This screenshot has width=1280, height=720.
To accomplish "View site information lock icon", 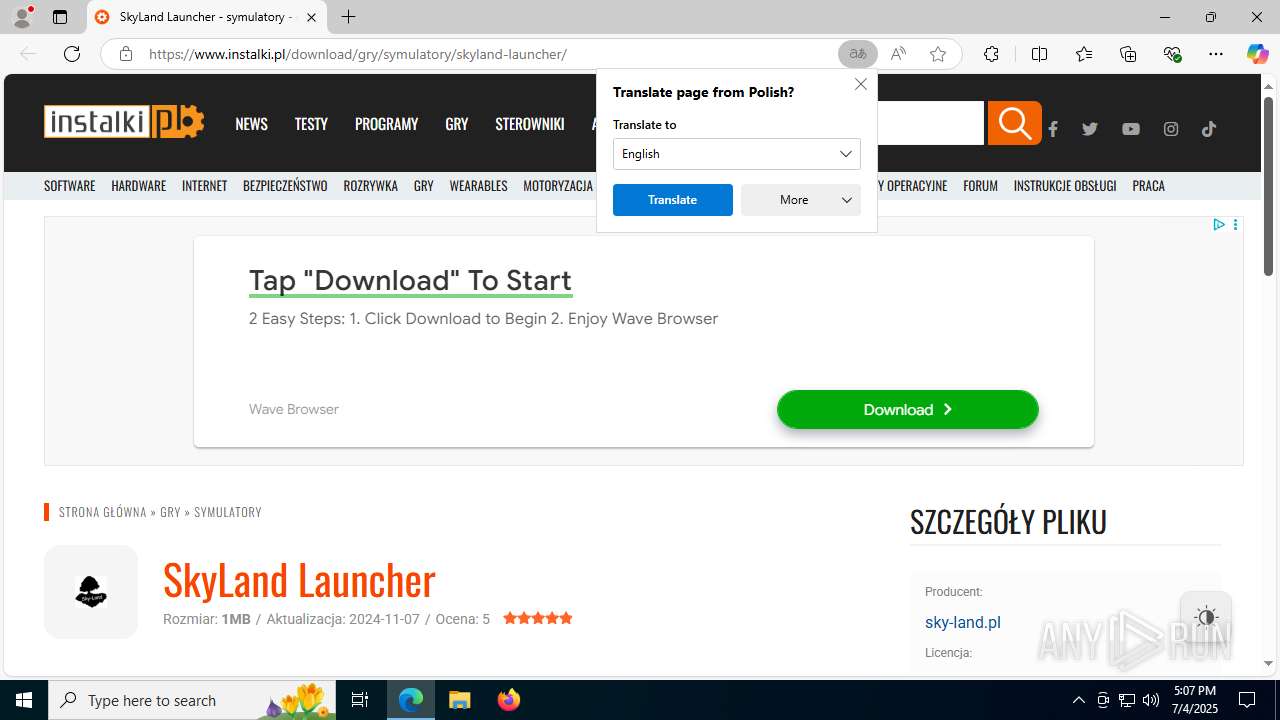I will coord(126,54).
